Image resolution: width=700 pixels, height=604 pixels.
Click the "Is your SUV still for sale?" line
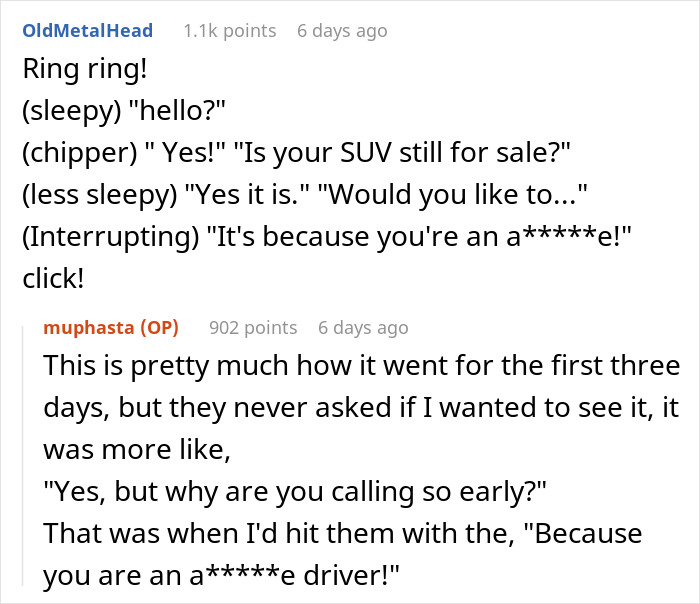[x=296, y=153]
